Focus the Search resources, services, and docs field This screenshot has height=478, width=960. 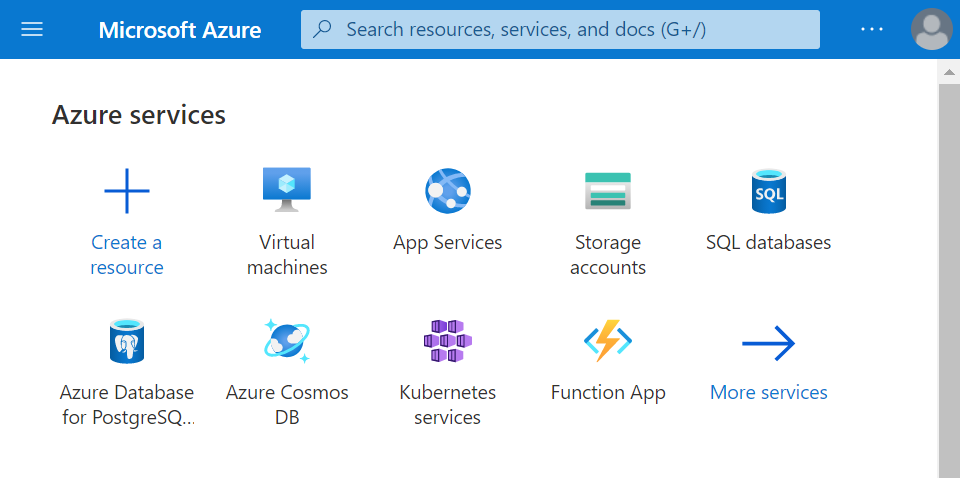(x=560, y=29)
